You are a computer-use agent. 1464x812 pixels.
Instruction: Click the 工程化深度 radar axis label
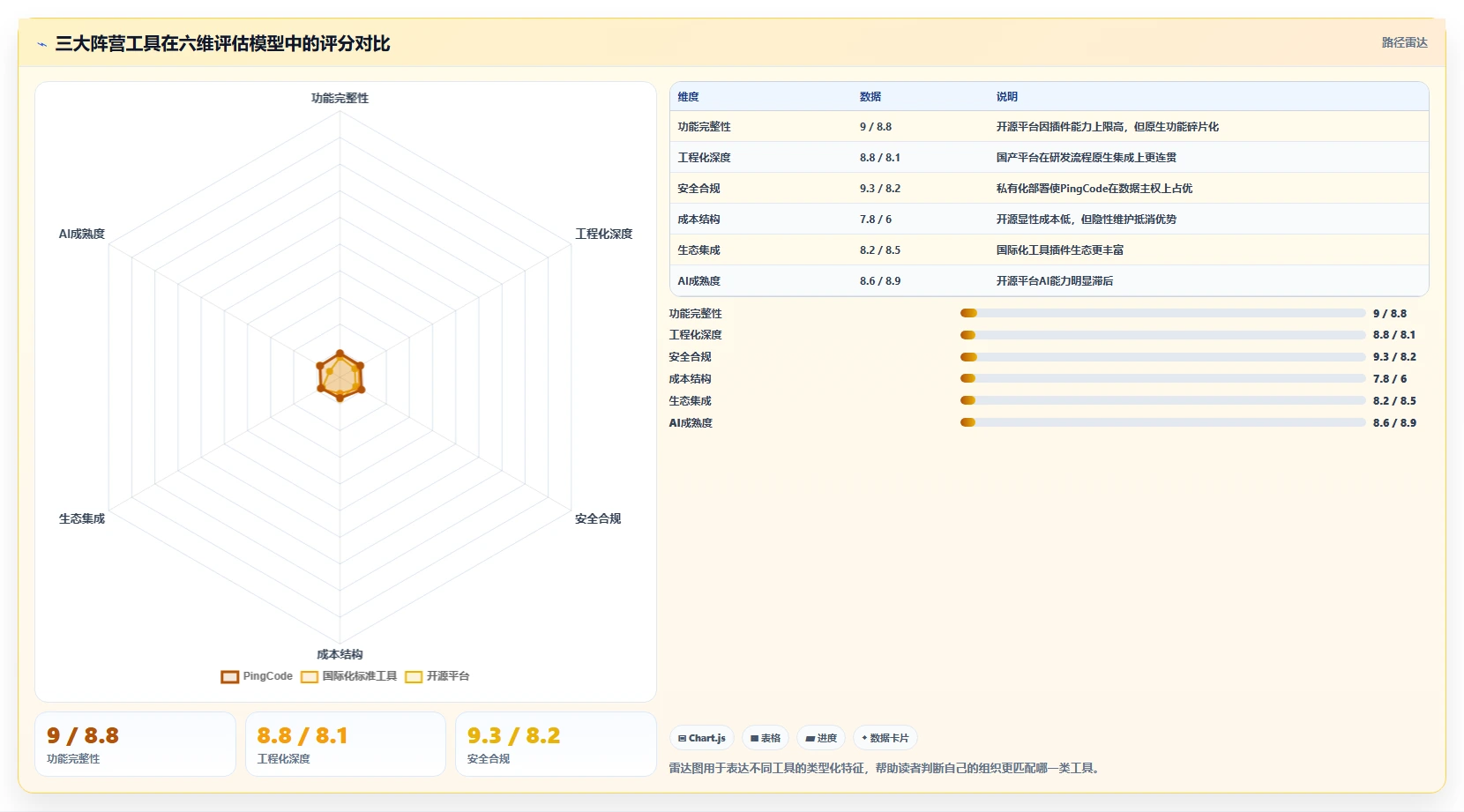coord(604,234)
